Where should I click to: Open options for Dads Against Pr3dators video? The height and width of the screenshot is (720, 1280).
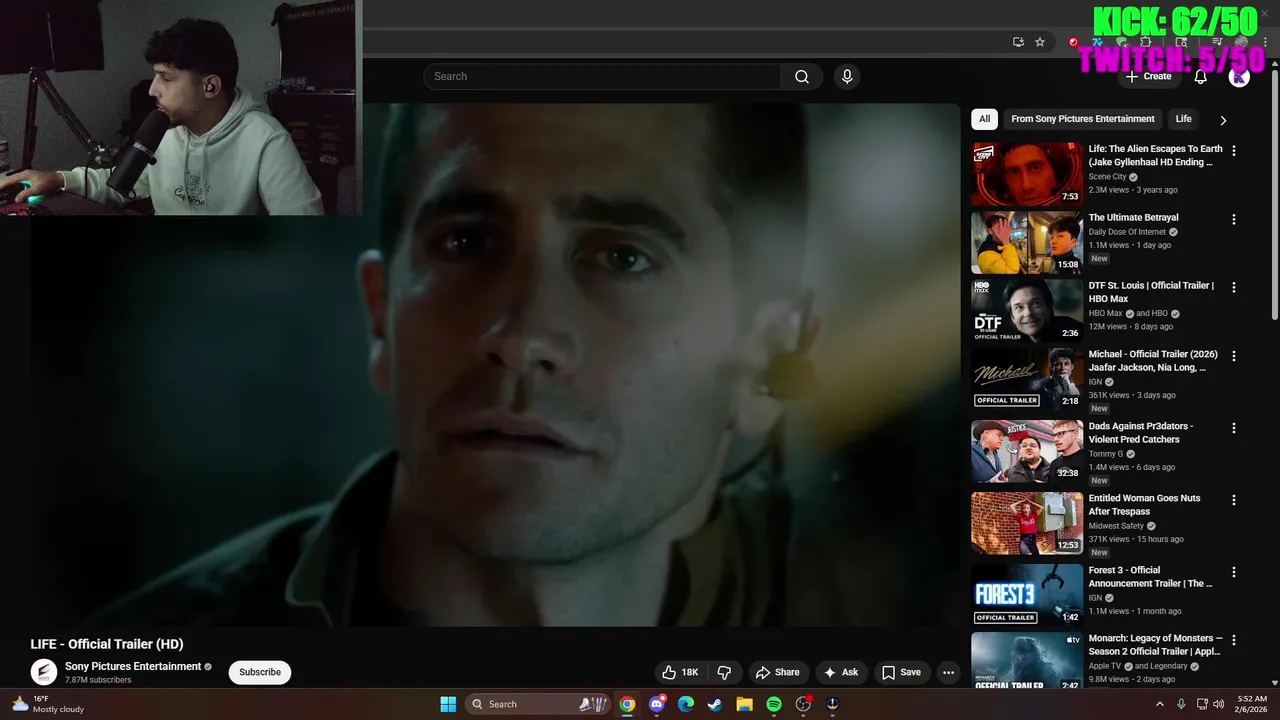click(x=1234, y=428)
